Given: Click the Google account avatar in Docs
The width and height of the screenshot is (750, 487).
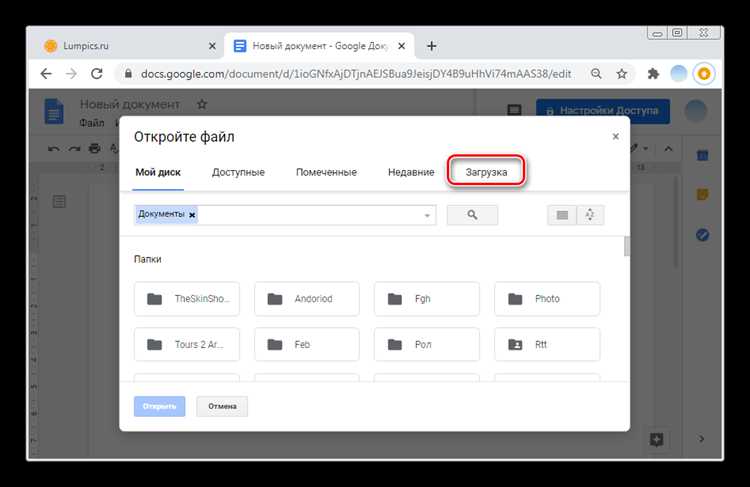Looking at the screenshot, I should tap(696, 111).
